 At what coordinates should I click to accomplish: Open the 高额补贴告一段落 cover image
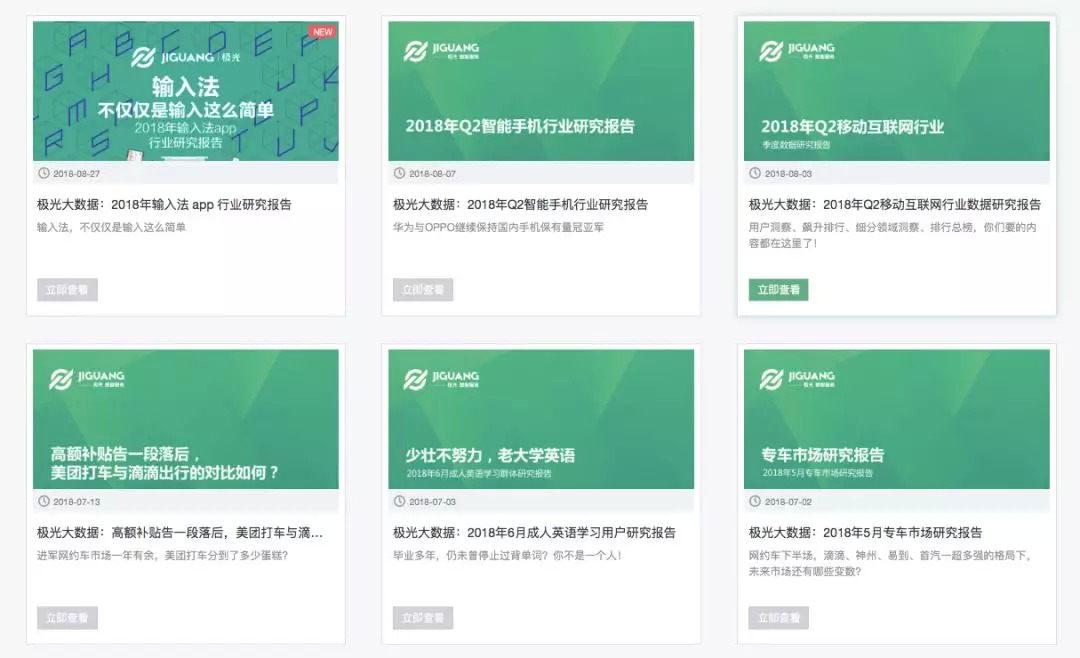(x=186, y=419)
